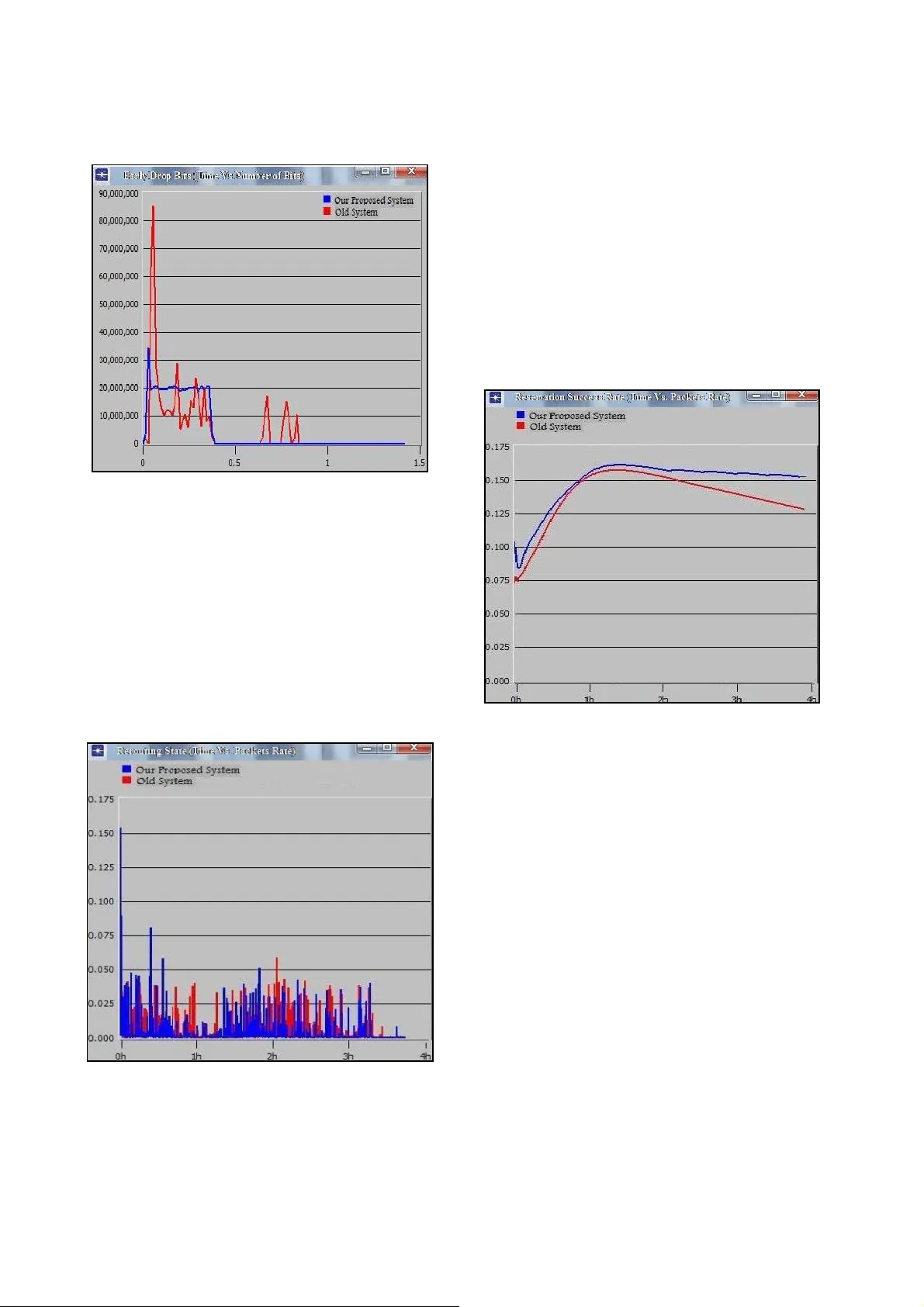Click the Rerouting State window app icon
This screenshot has height=1307, width=924.
point(98,751)
